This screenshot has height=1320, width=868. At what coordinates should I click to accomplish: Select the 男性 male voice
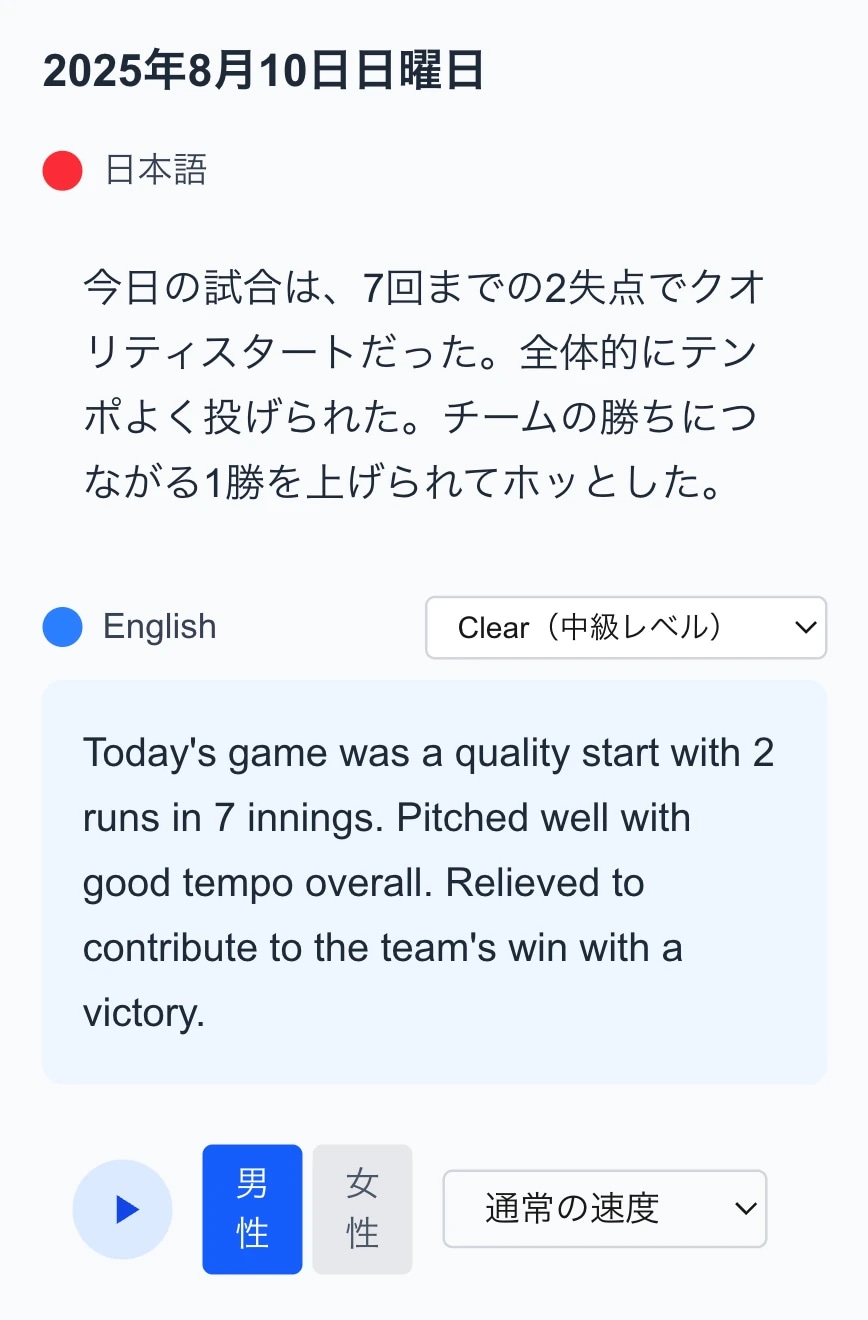(x=252, y=1209)
